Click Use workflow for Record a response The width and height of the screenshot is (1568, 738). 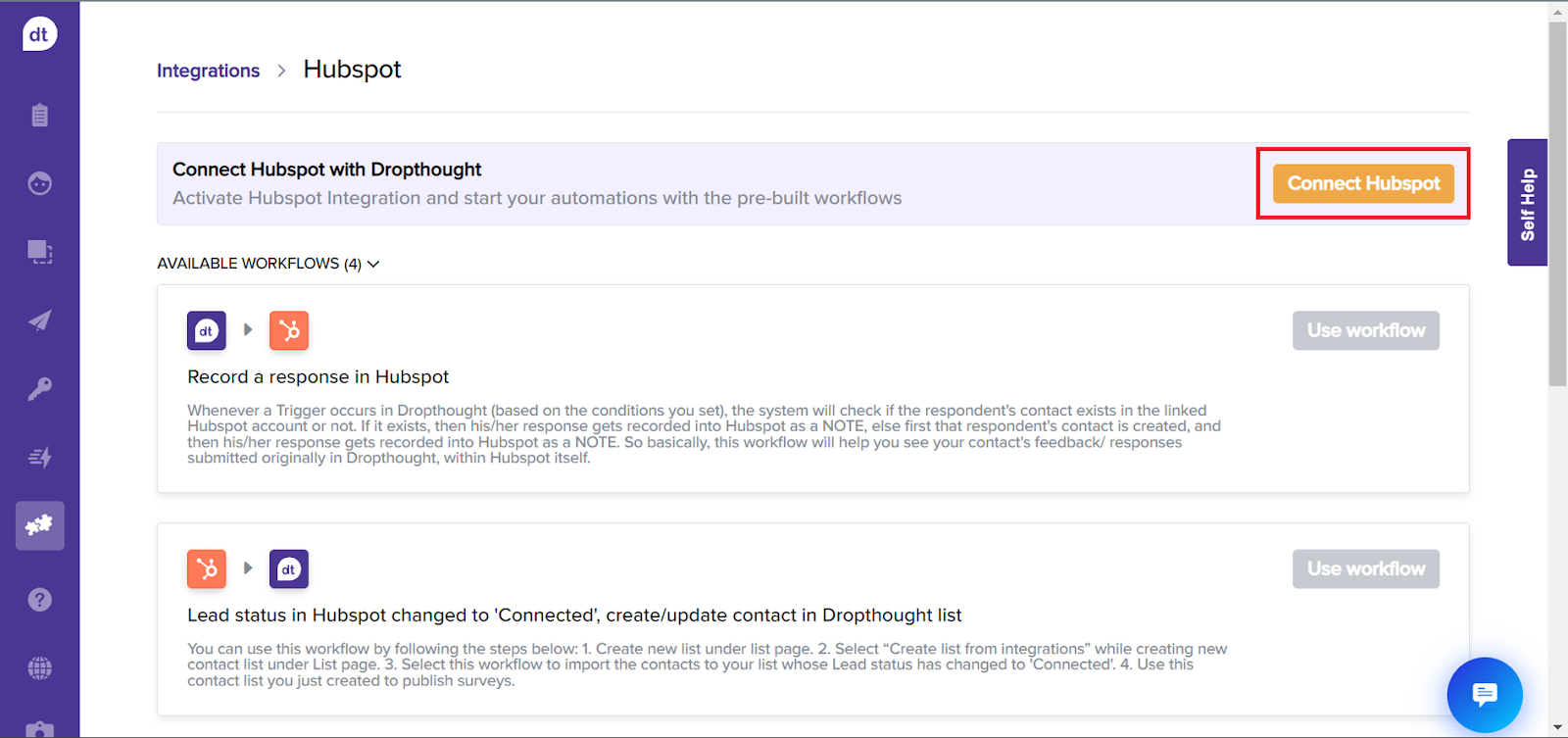point(1365,330)
